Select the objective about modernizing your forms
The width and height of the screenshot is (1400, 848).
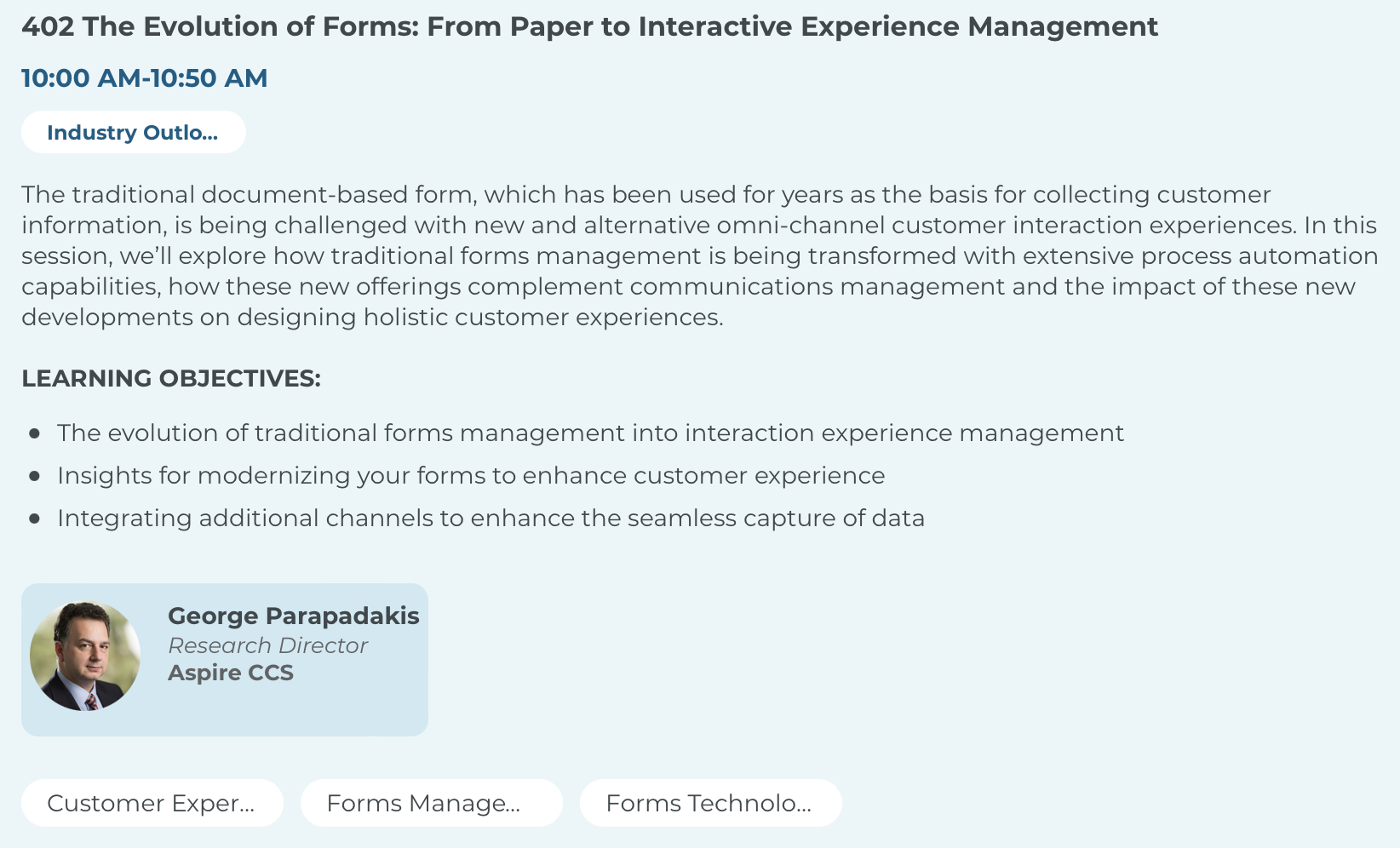[471, 476]
